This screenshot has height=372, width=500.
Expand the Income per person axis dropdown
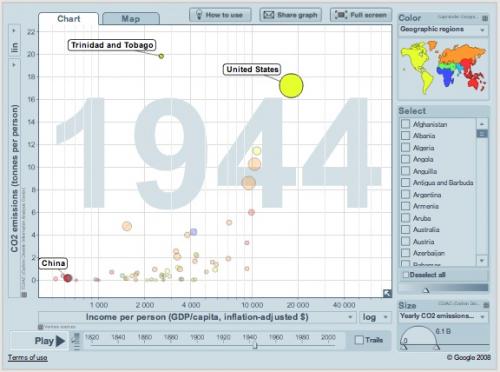(x=197, y=317)
